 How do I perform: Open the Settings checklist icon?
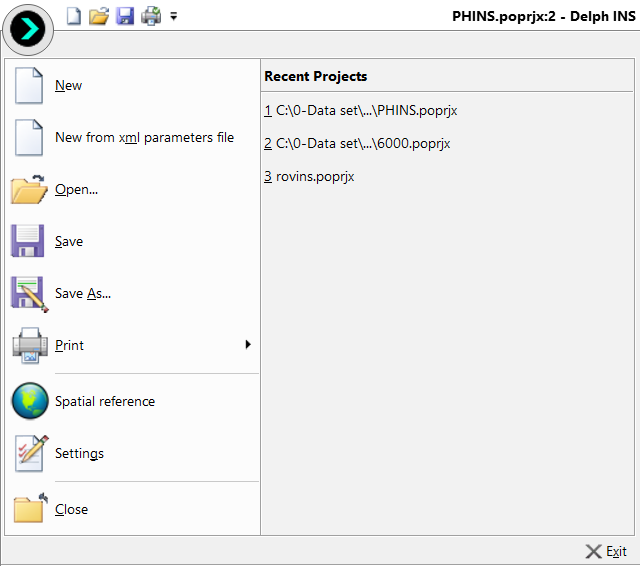click(29, 454)
